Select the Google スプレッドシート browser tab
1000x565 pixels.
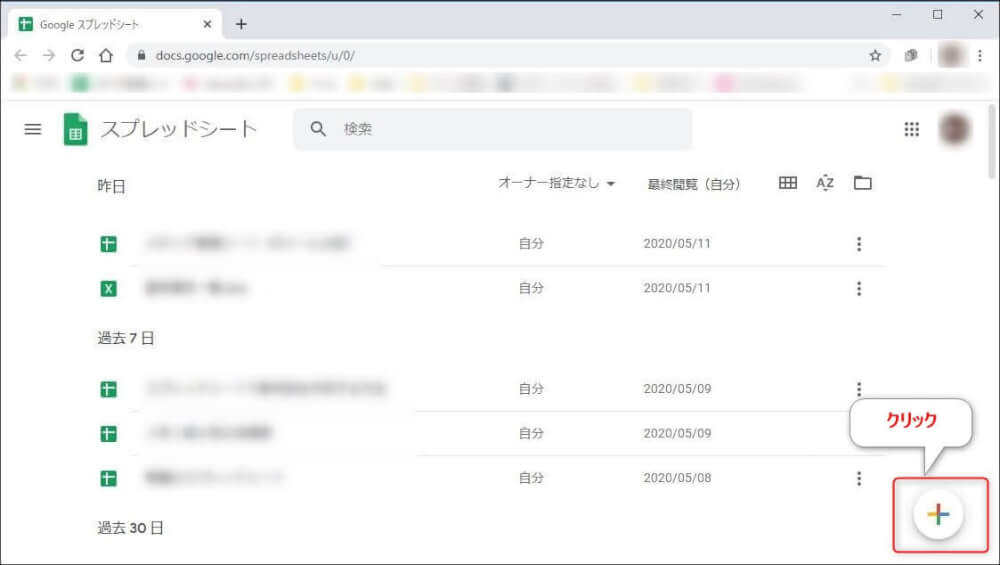pos(110,24)
